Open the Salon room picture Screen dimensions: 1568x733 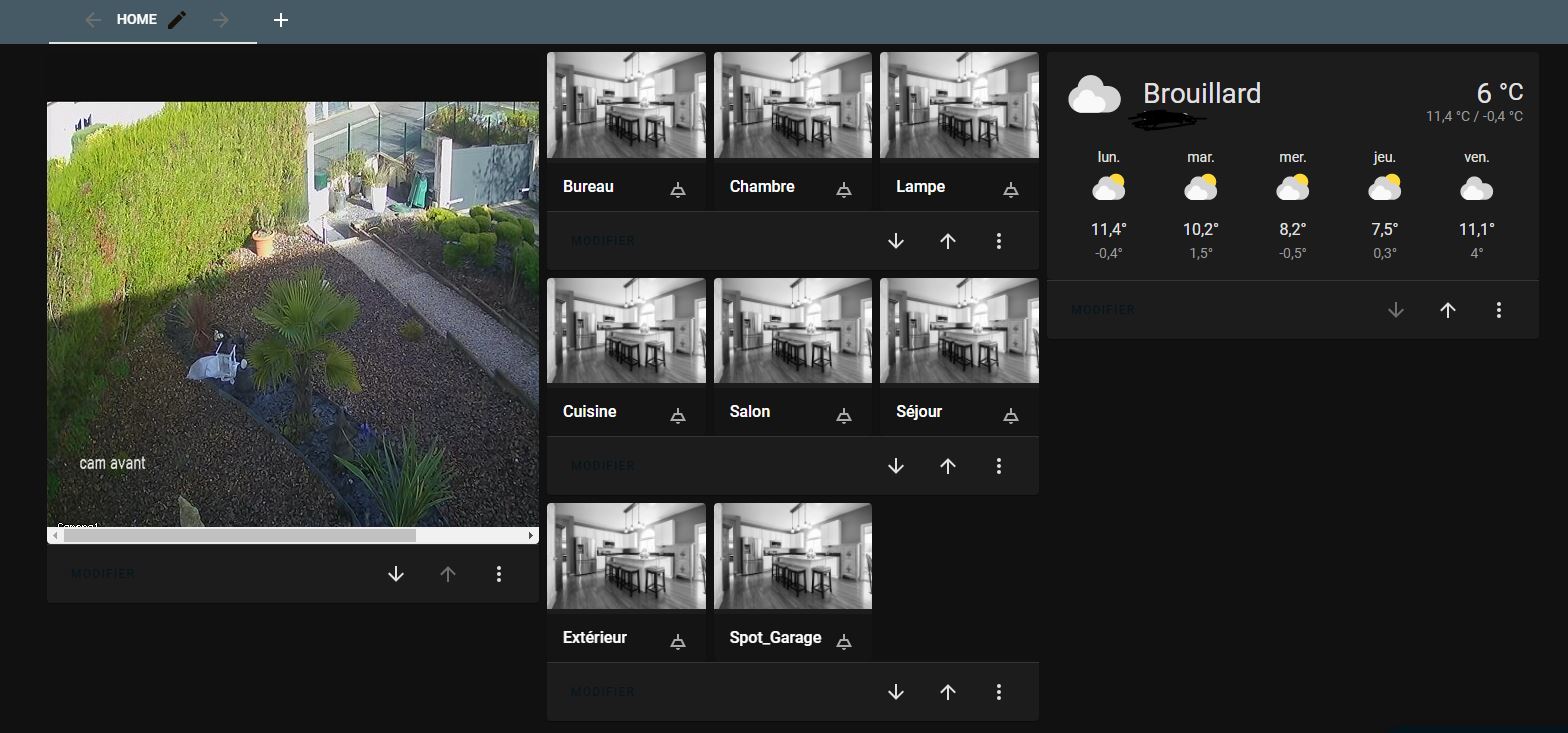pyautogui.click(x=793, y=331)
